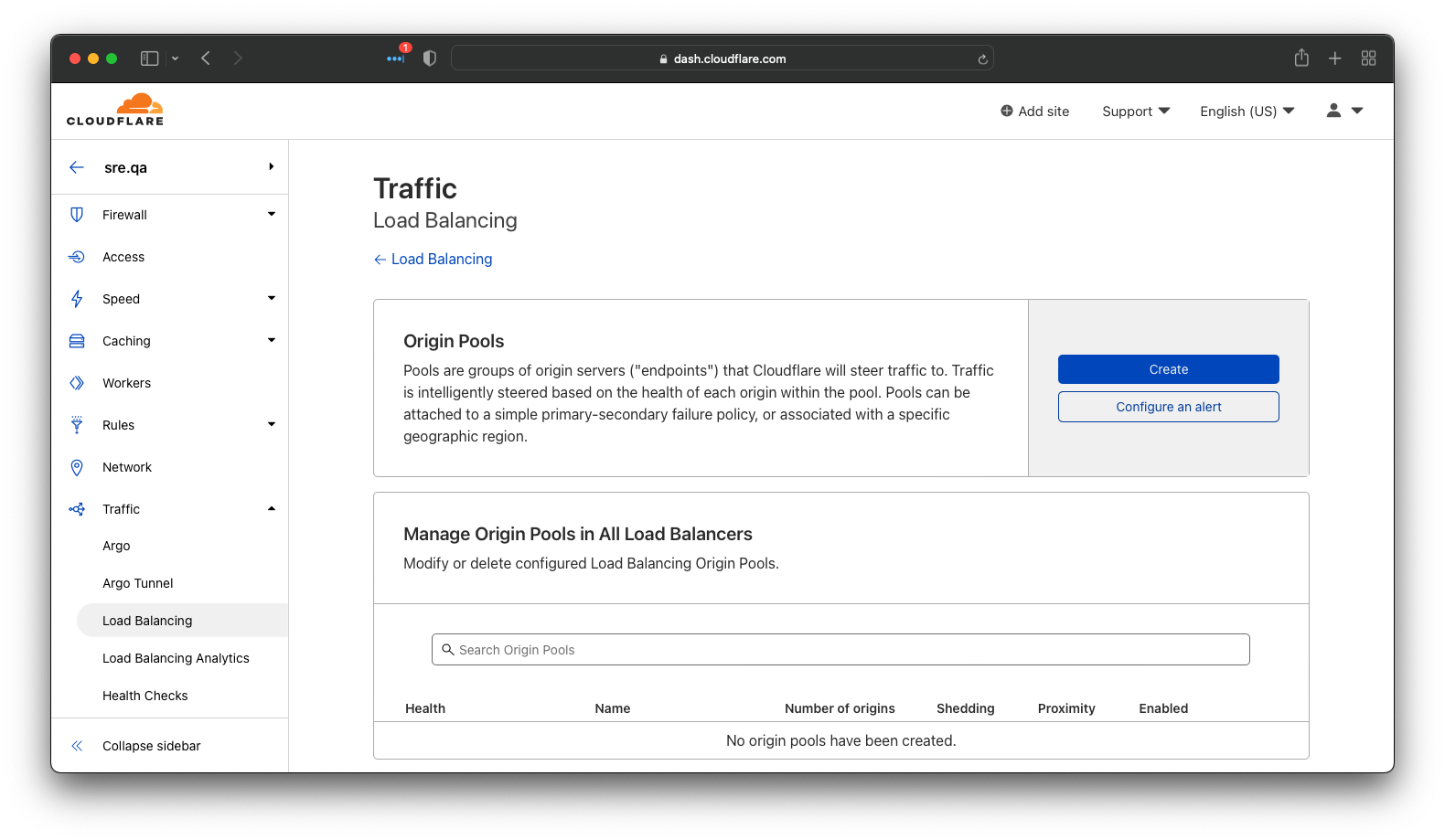Viewport: 1445px width, 840px height.
Task: Click the extension icon with red badge
Action: [x=397, y=55]
